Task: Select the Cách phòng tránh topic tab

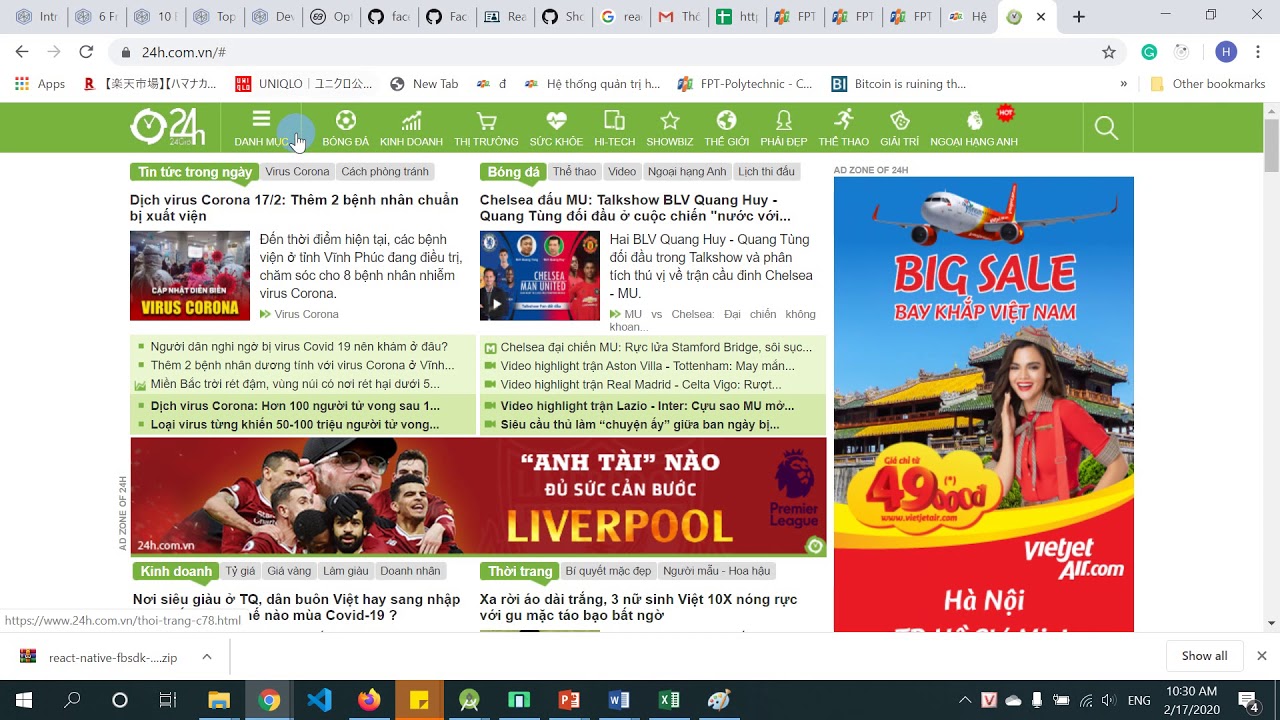Action: (385, 172)
